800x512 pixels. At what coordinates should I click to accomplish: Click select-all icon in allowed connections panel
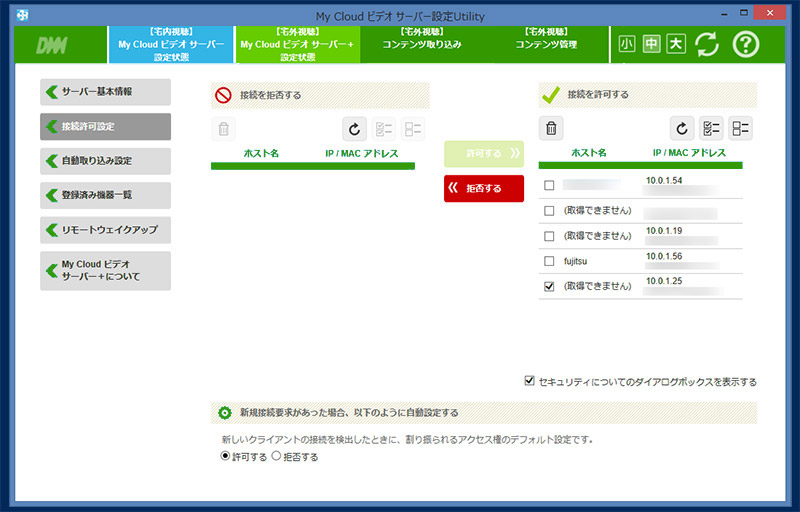point(712,128)
